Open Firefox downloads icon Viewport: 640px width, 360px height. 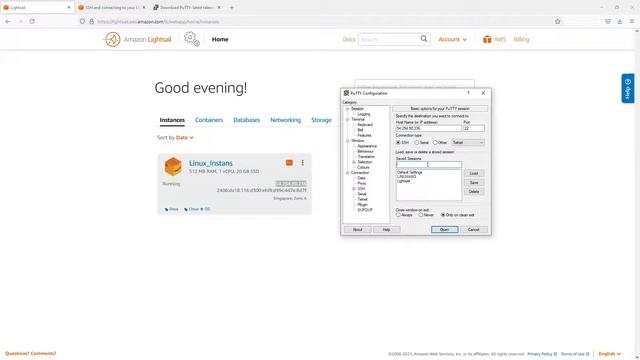[620, 21]
